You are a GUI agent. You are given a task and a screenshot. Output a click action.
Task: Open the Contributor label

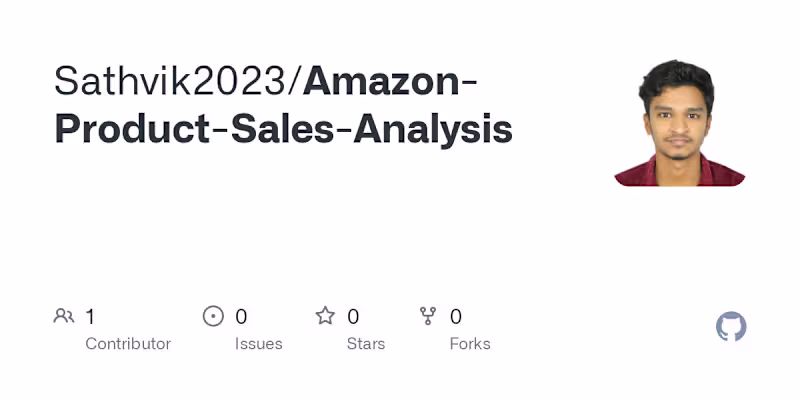point(128,344)
